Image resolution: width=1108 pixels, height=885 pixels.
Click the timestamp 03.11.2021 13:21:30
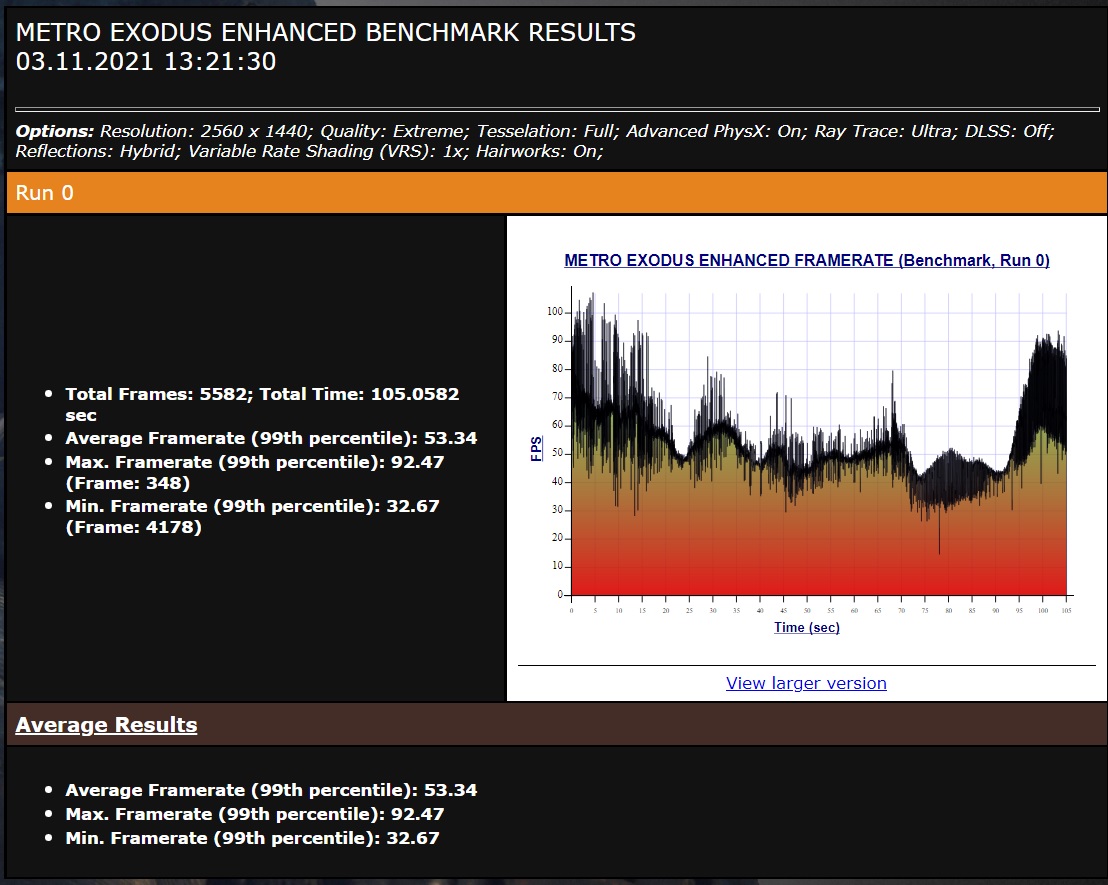click(x=146, y=61)
